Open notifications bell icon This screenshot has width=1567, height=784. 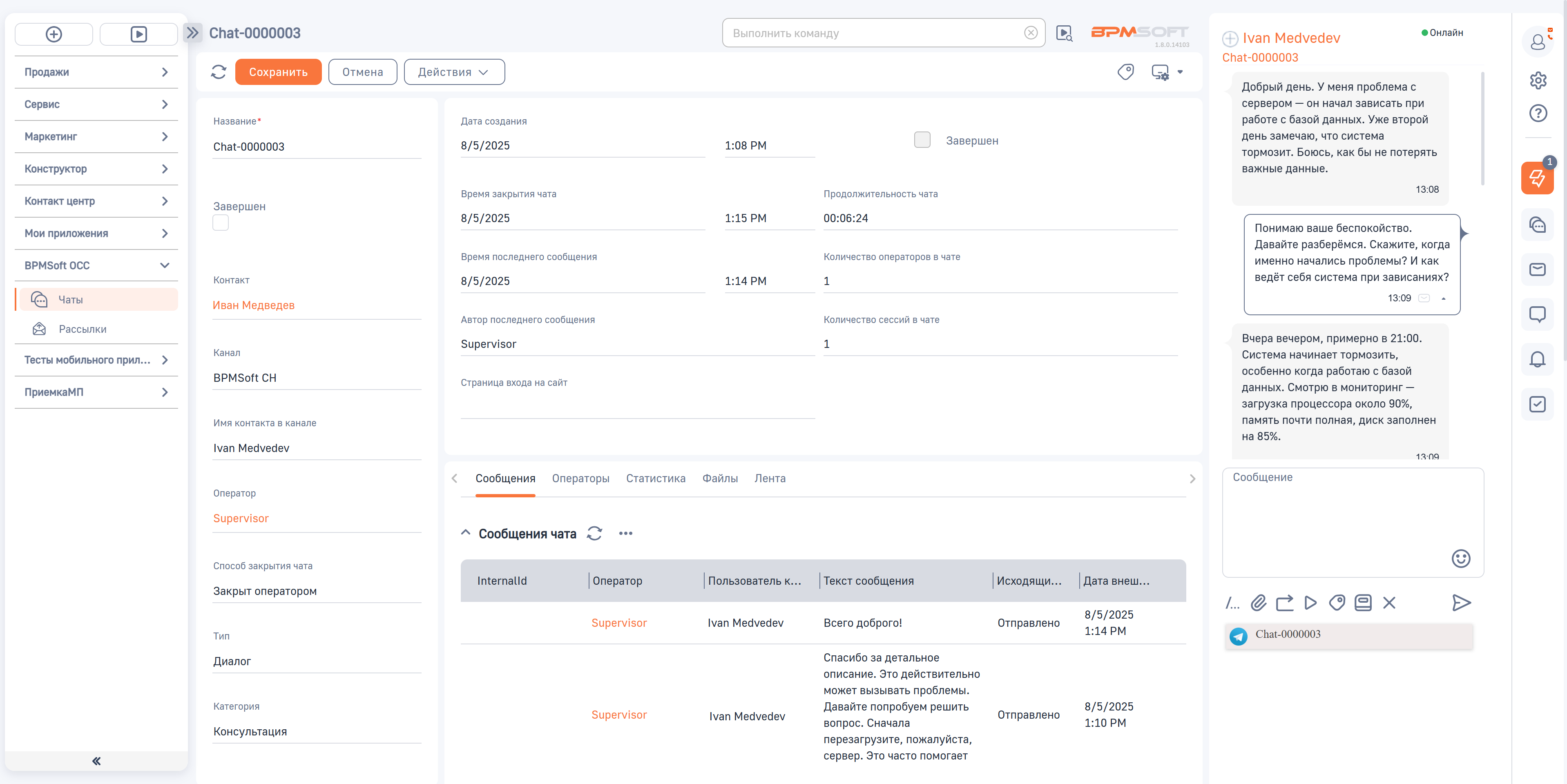pyautogui.click(x=1537, y=359)
